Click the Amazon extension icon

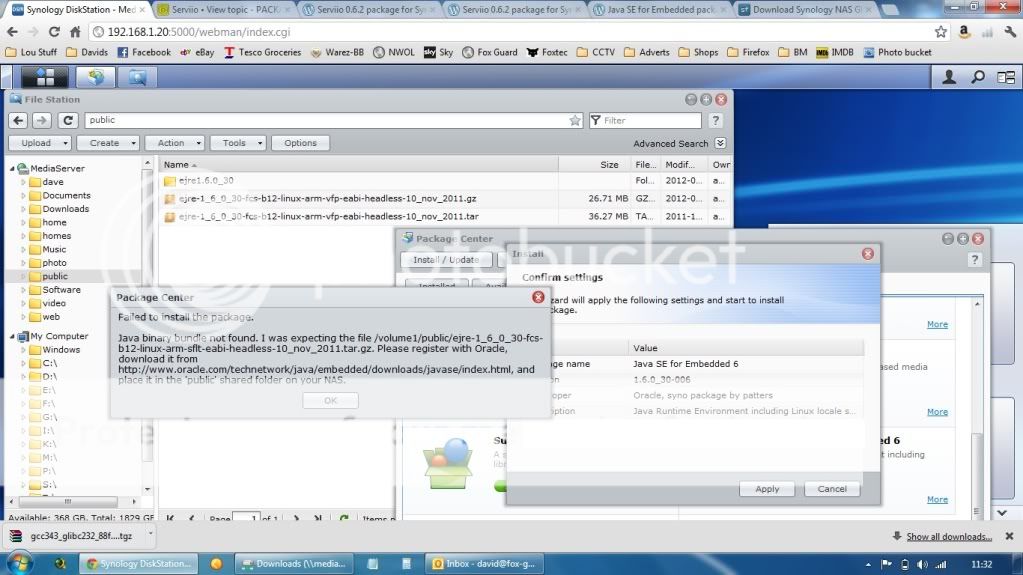coord(964,31)
